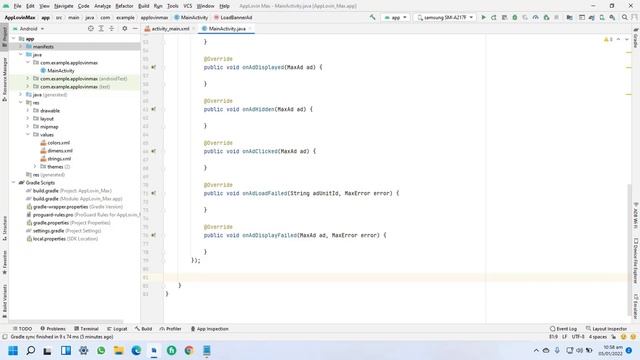
Task: Open the Project panel gear options
Action: (124, 29)
